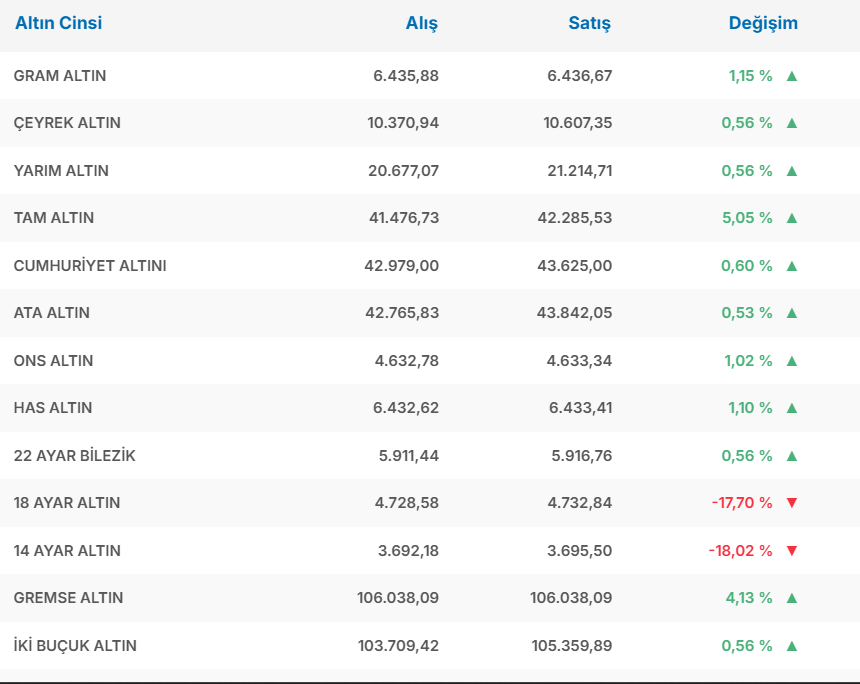Click the green up arrow for GRAM ALTIN
This screenshot has width=860, height=684.
[792, 76]
